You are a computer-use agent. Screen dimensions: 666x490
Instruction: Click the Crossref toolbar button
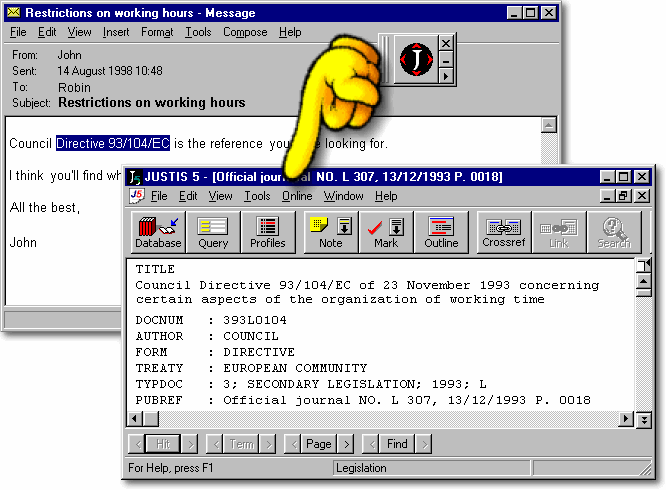click(504, 232)
